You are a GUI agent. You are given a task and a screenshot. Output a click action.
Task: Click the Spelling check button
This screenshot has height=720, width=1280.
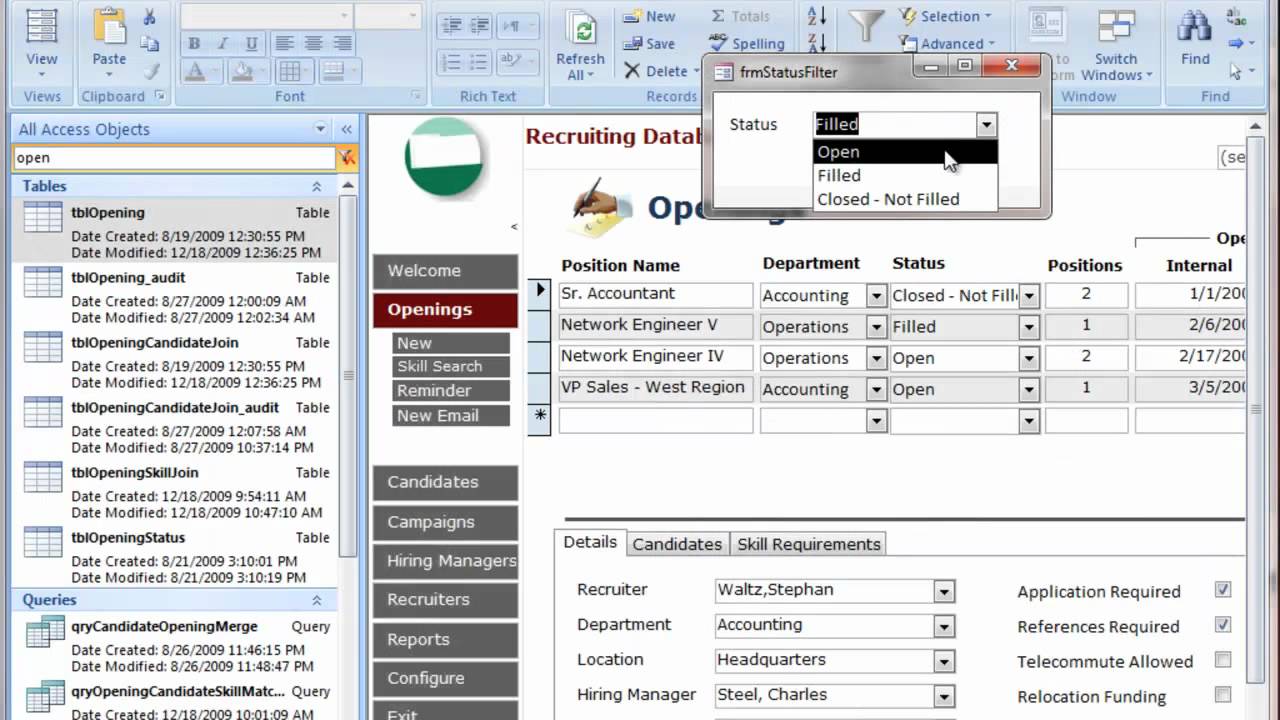747,44
